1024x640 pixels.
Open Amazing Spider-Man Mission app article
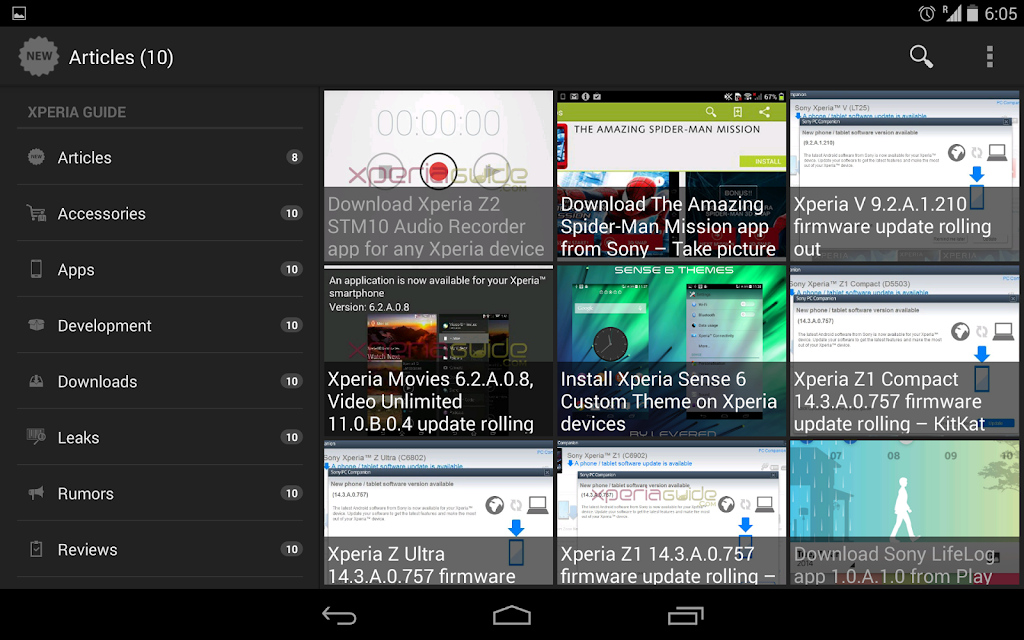pyautogui.click(x=671, y=176)
